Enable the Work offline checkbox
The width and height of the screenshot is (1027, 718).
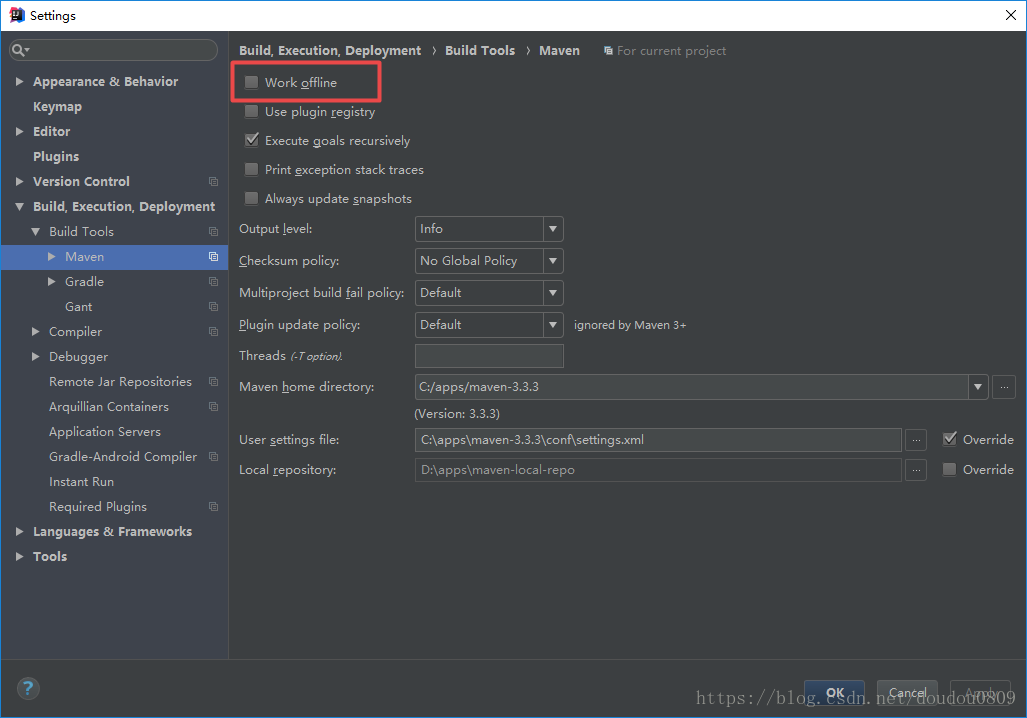click(251, 83)
